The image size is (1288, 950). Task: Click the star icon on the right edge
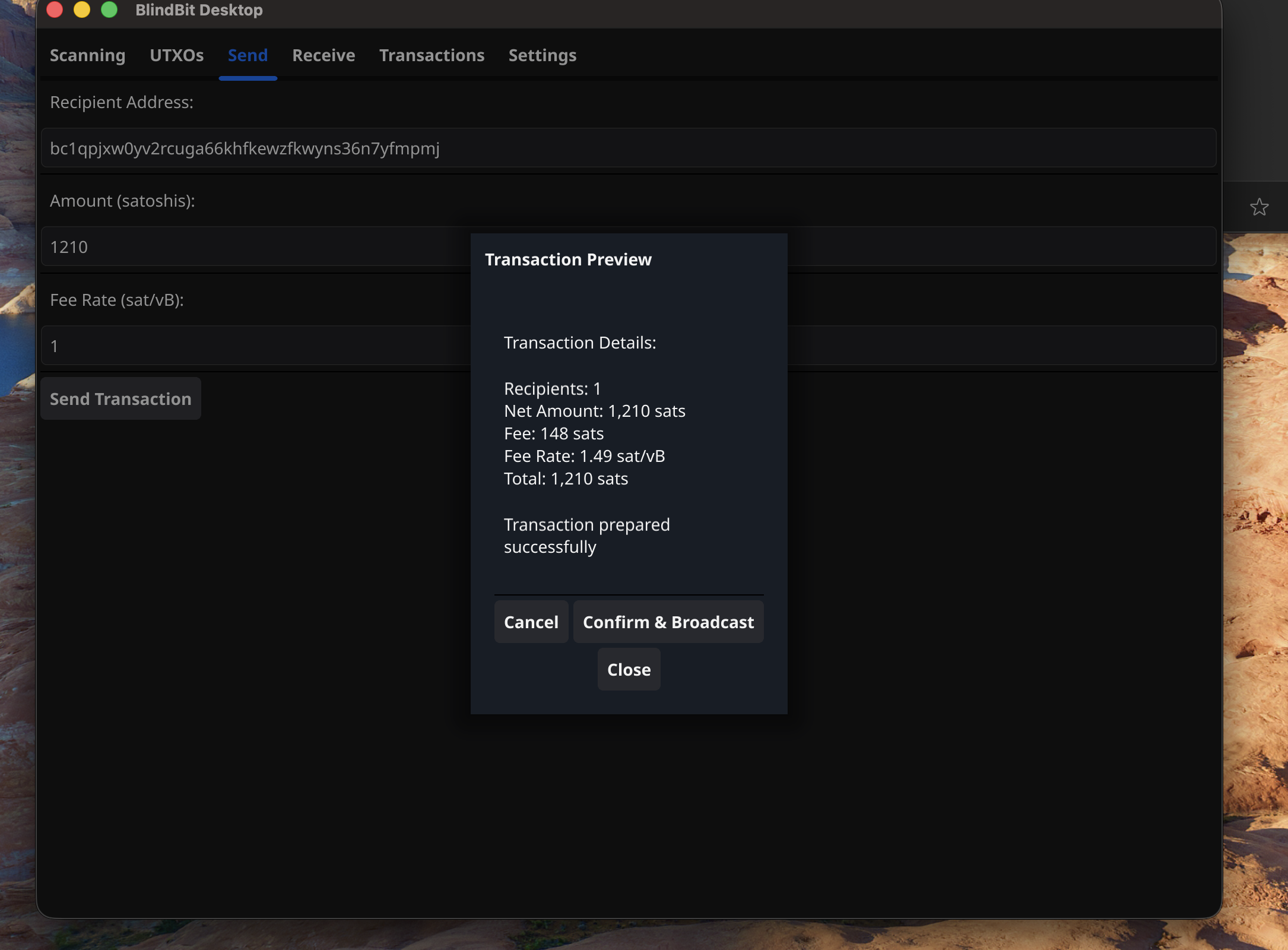tap(1260, 207)
